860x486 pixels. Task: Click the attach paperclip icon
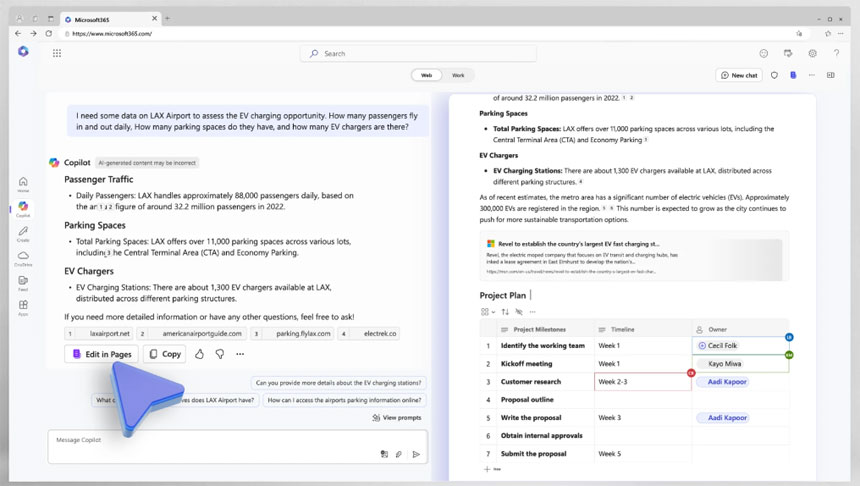tap(399, 454)
